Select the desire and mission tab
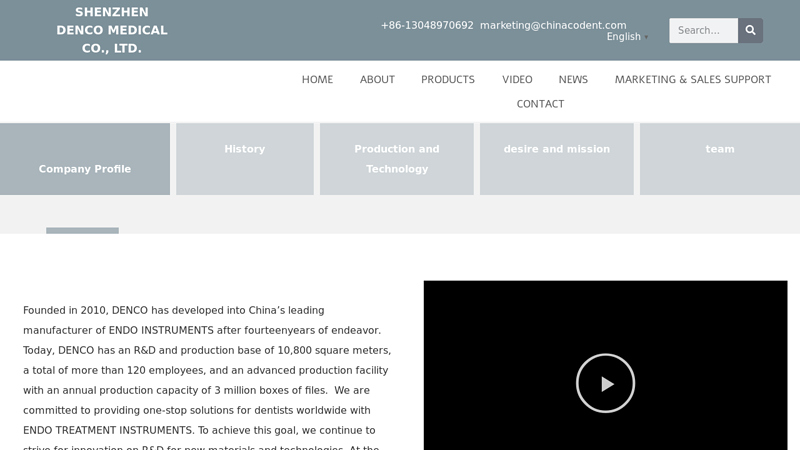Viewport: 800px width, 450px height. [557, 159]
